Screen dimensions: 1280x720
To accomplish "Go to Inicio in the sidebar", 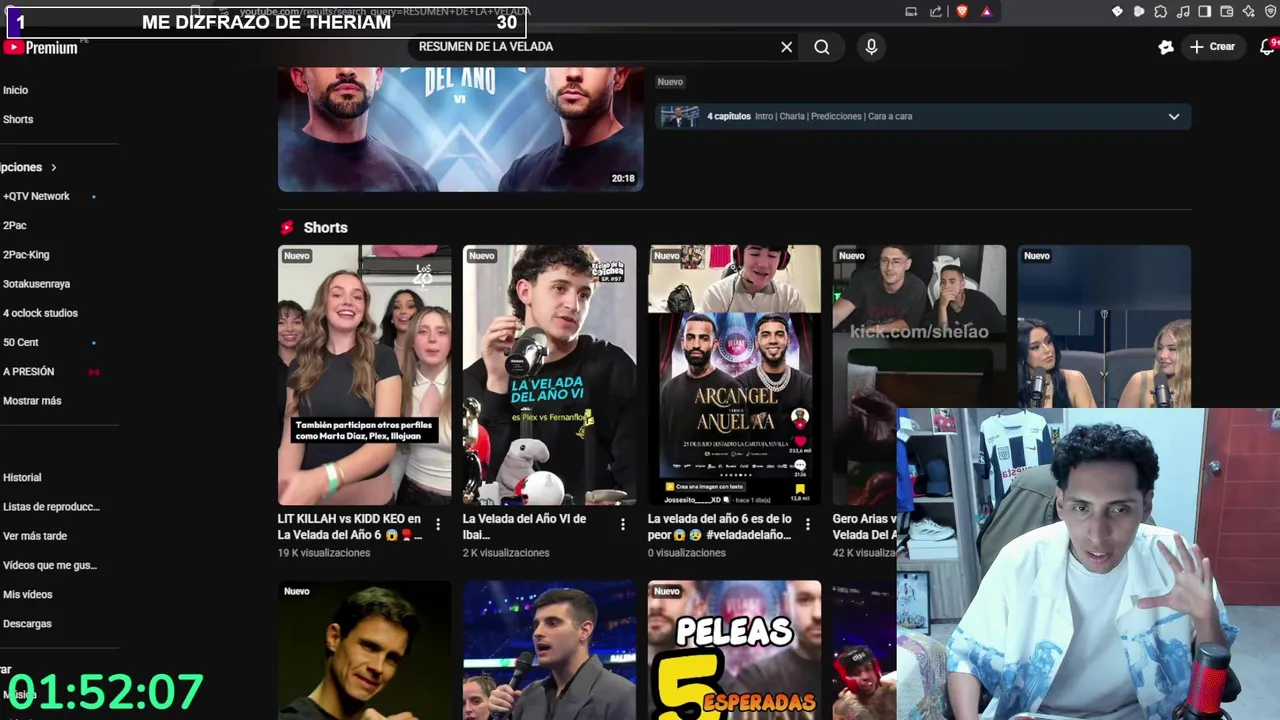I will pos(16,90).
